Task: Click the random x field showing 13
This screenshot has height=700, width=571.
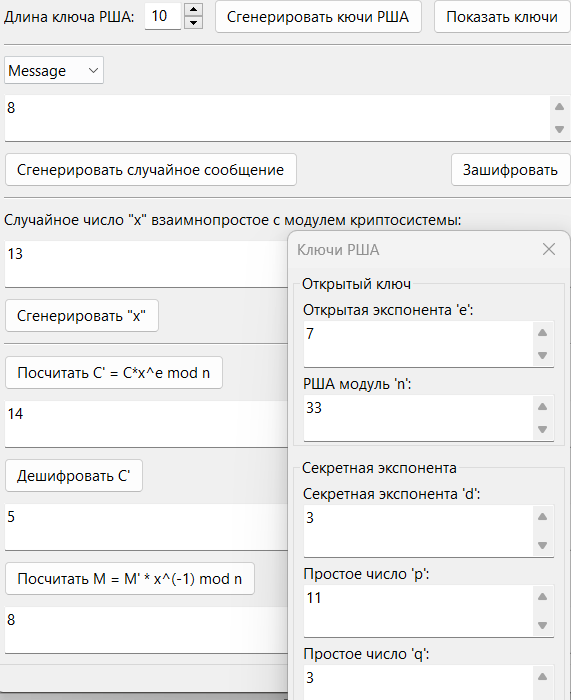Action: (x=146, y=264)
